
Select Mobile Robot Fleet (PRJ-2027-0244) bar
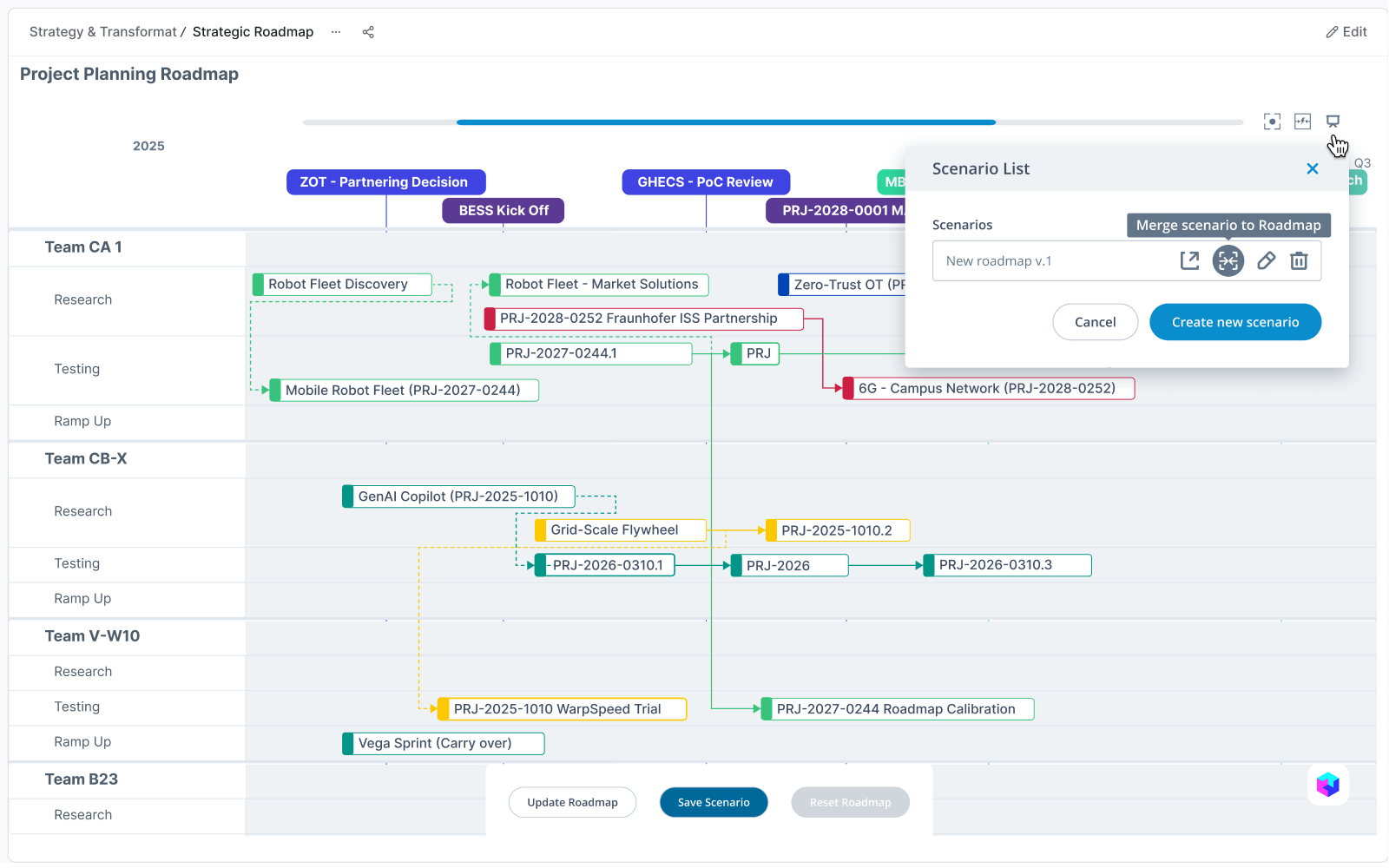tap(404, 391)
